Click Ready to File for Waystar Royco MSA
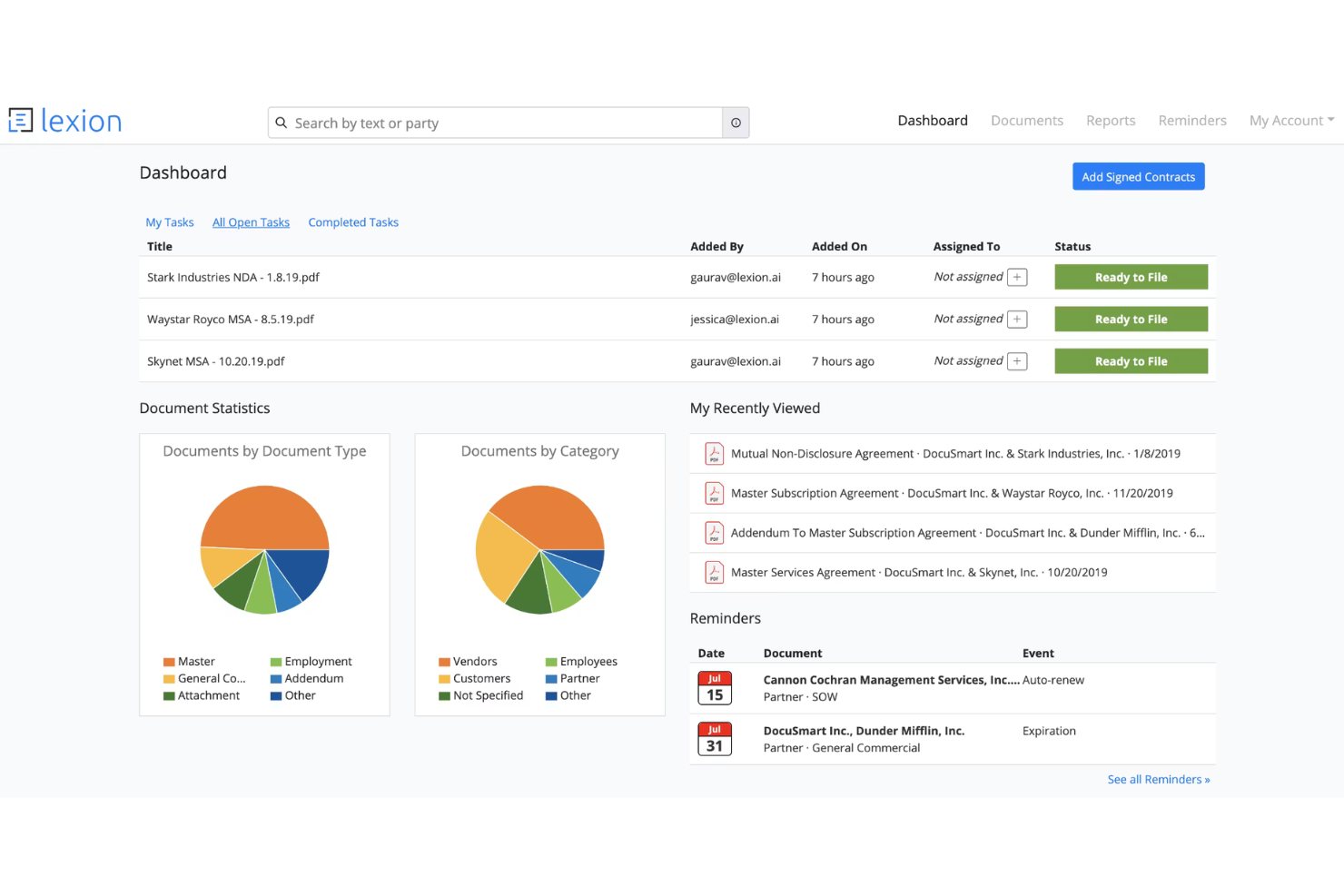This screenshot has width=1344, height=896. click(1132, 319)
